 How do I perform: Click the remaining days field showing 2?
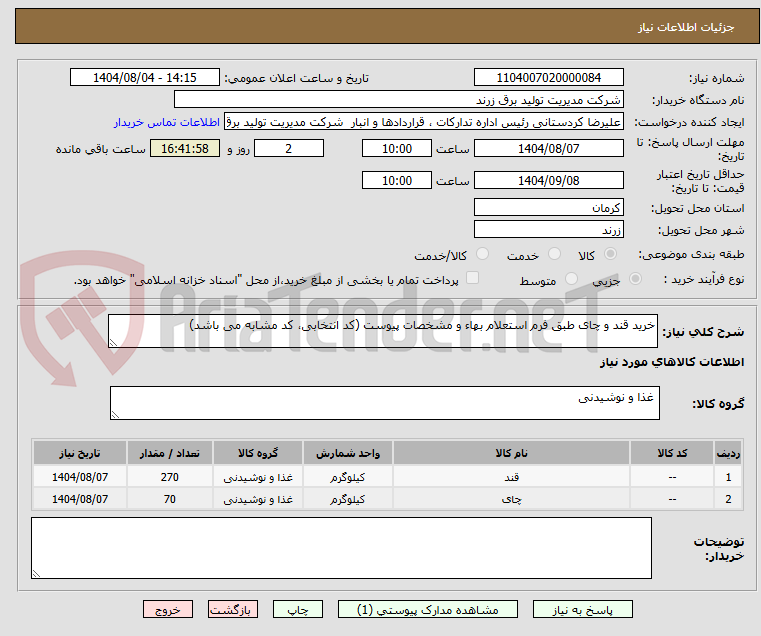(289, 149)
